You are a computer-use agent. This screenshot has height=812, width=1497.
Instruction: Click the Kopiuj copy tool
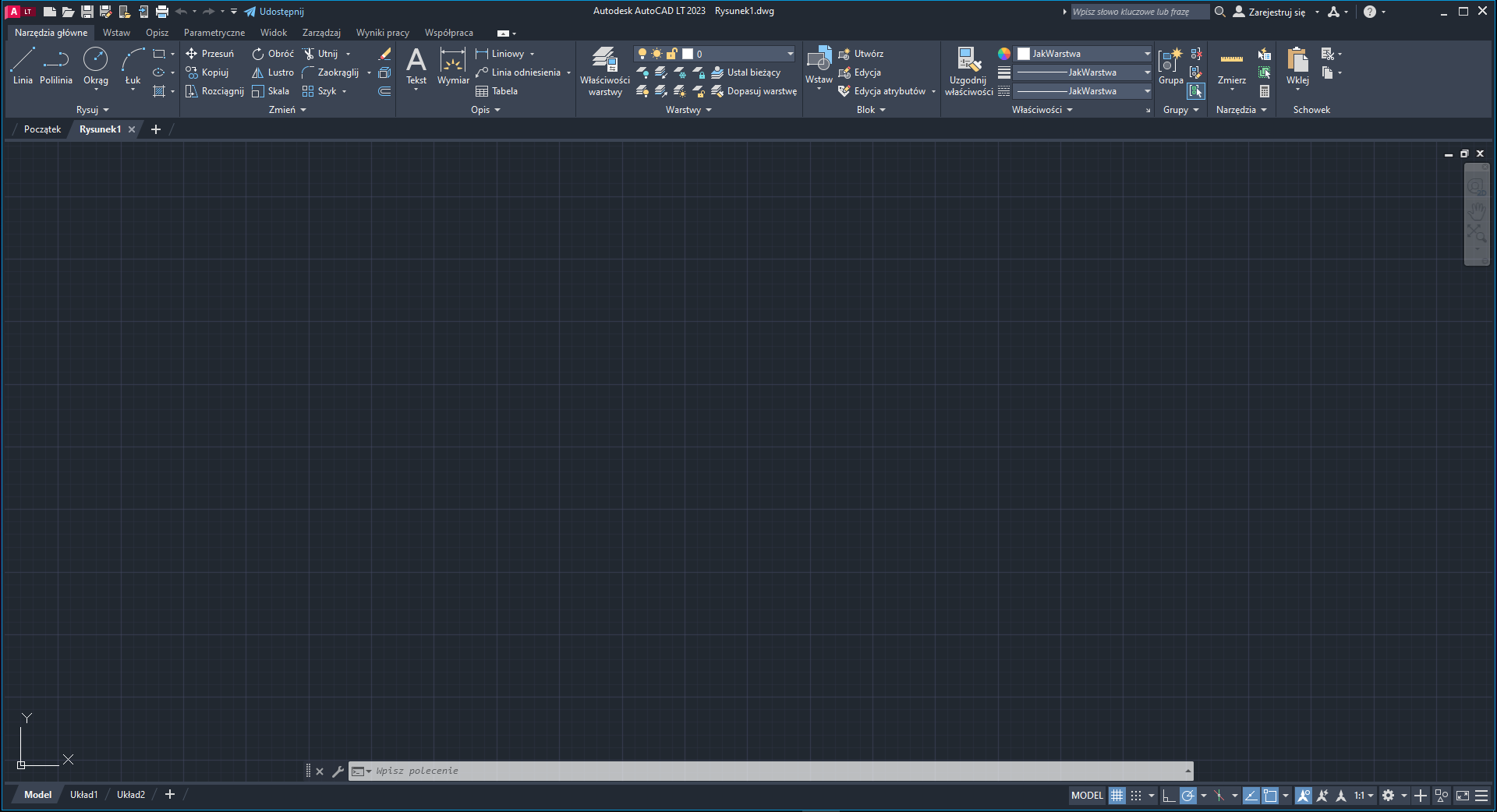[x=207, y=72]
